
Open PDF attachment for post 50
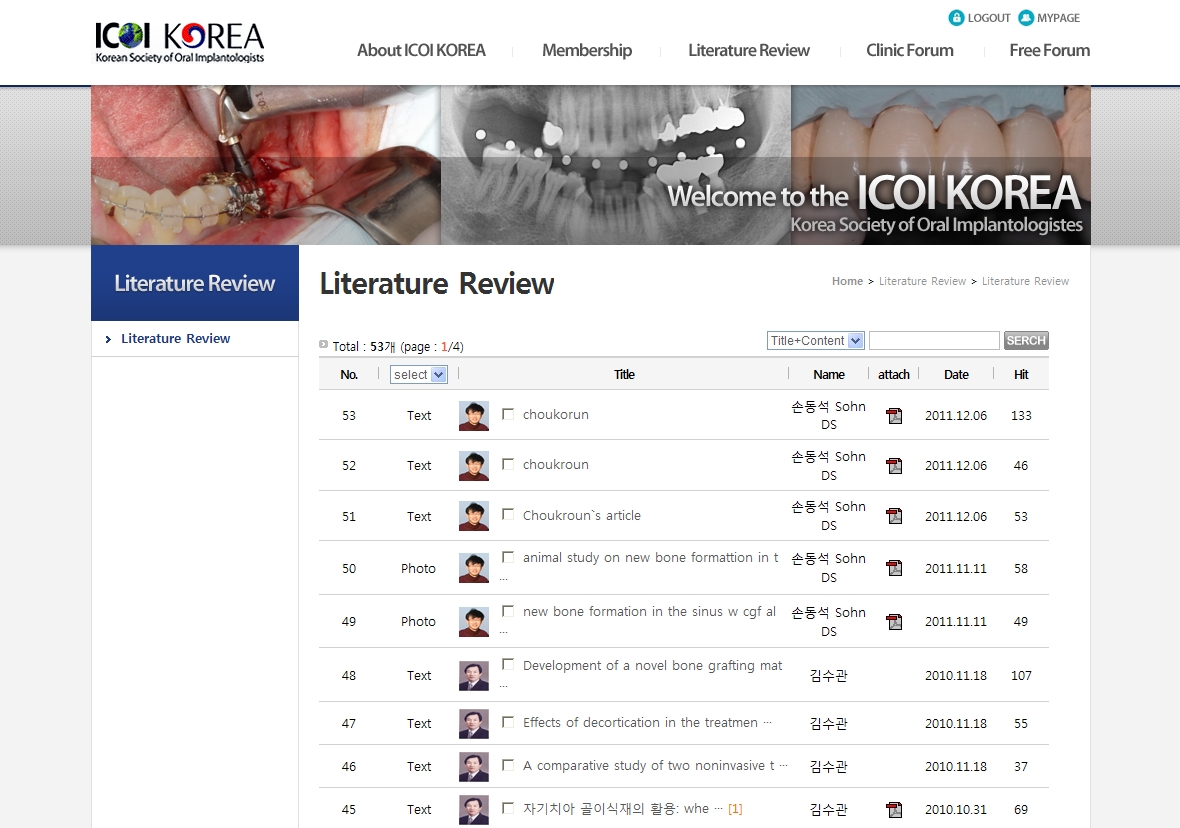894,568
